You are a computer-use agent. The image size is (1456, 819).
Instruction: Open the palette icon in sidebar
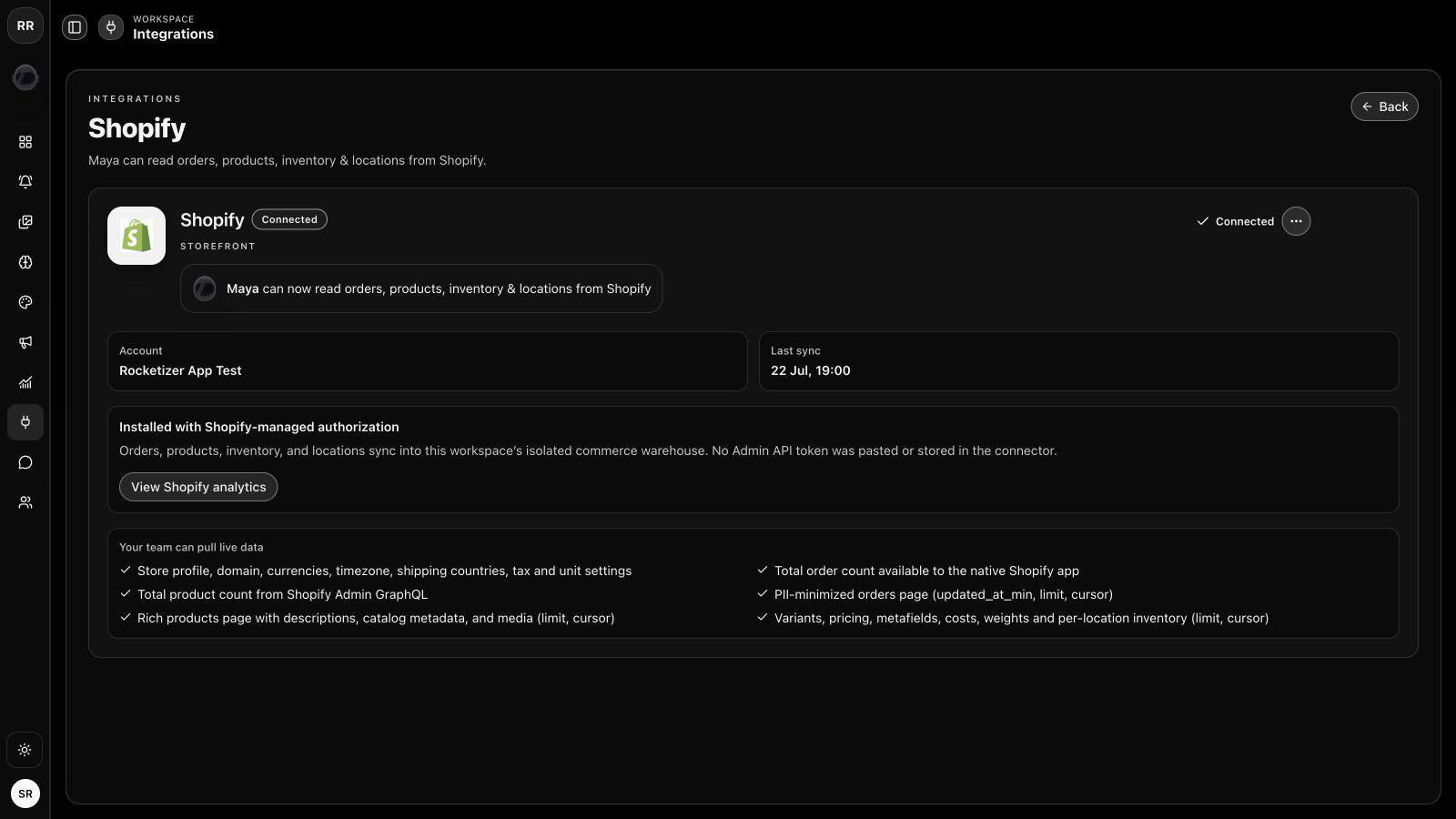pyautogui.click(x=25, y=302)
